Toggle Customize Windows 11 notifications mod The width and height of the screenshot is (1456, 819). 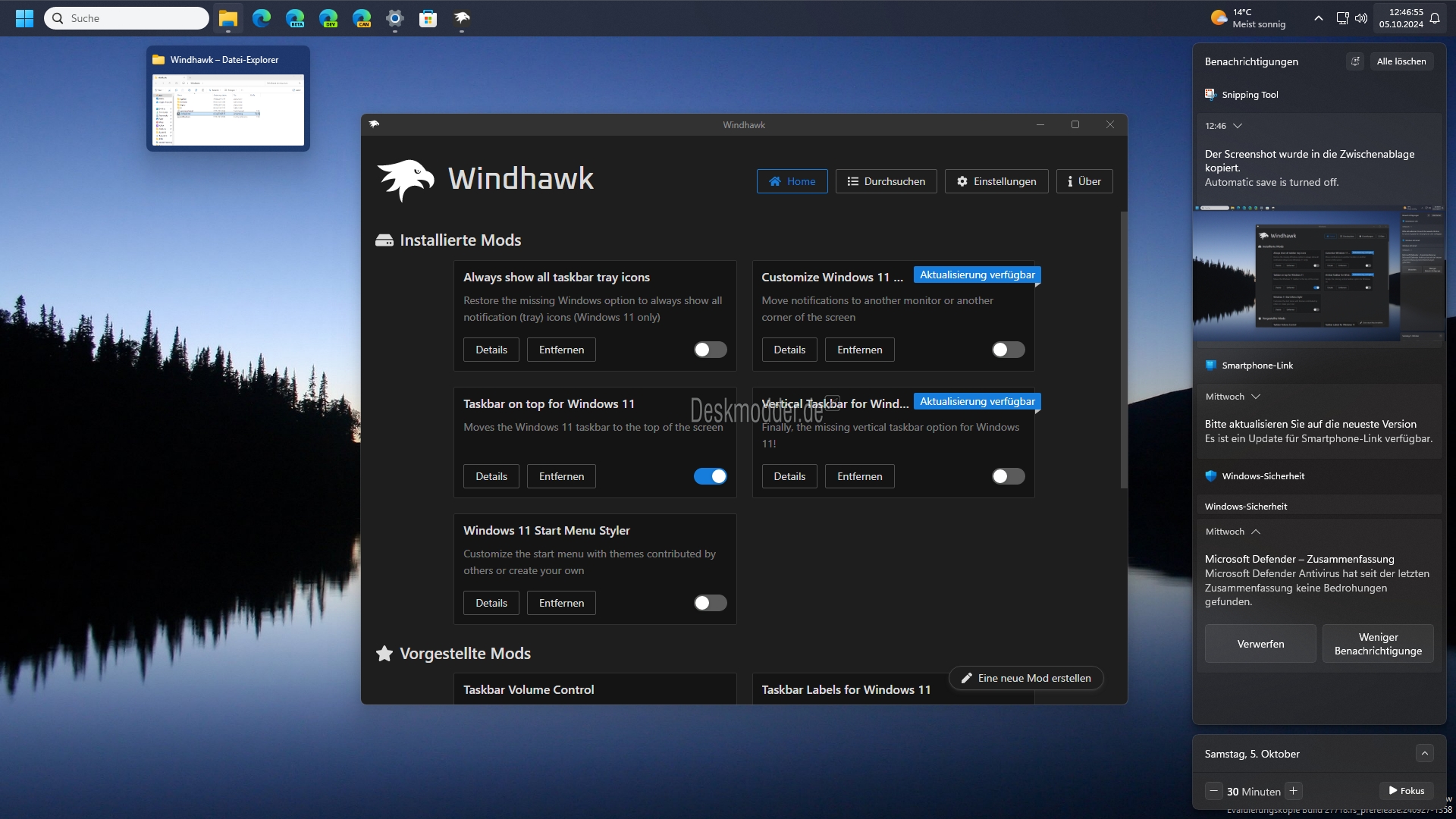(x=1009, y=350)
